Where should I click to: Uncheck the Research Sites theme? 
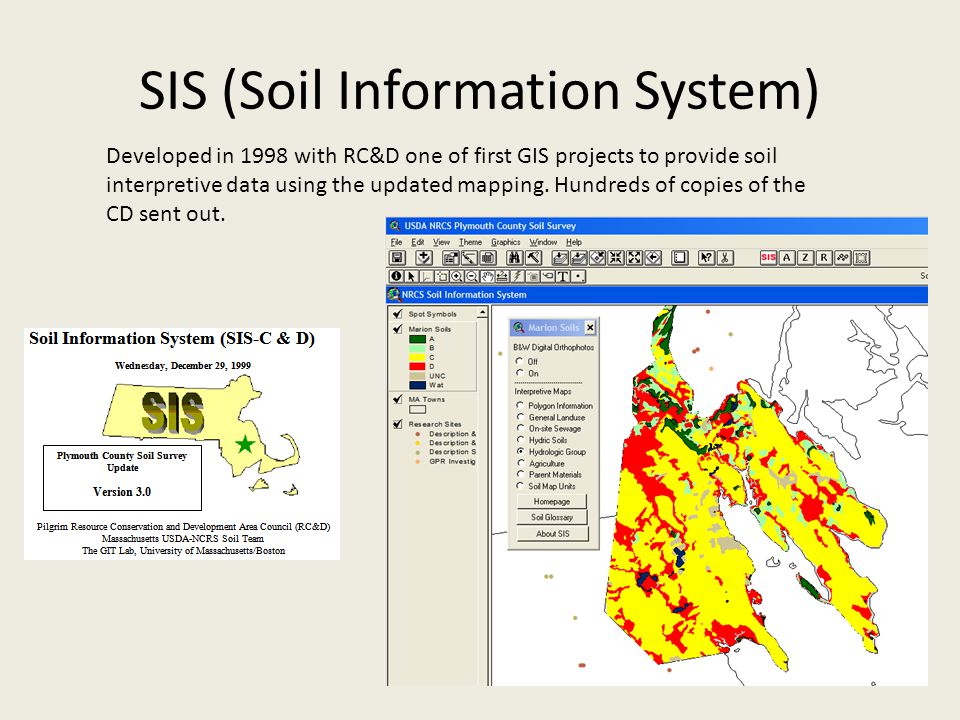(x=397, y=424)
